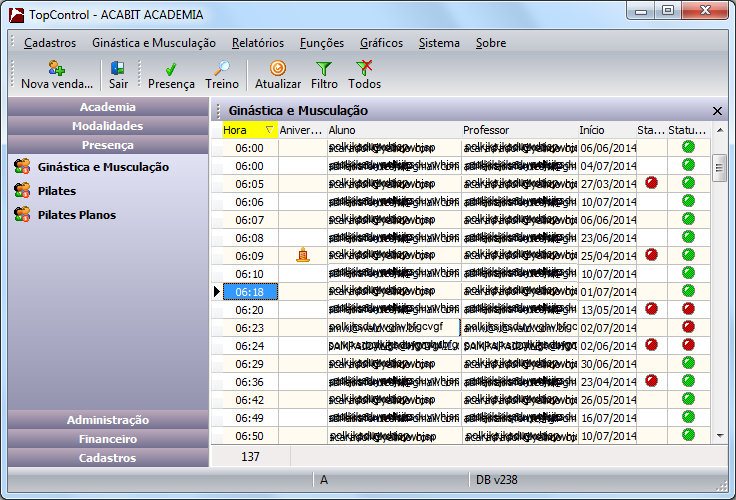The image size is (736, 500).
Task: Click the date 25/04/2014
Action: 608,256
